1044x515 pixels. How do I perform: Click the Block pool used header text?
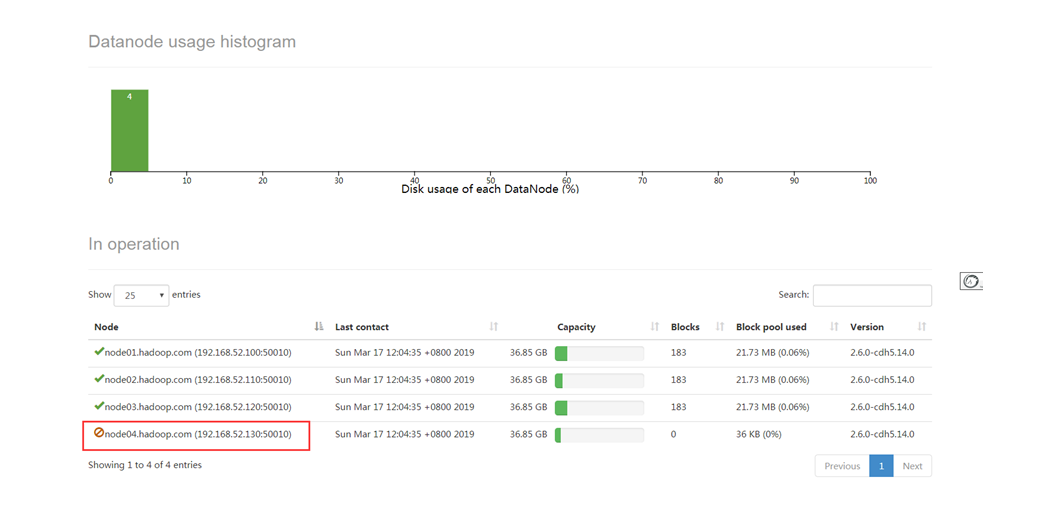coord(771,327)
